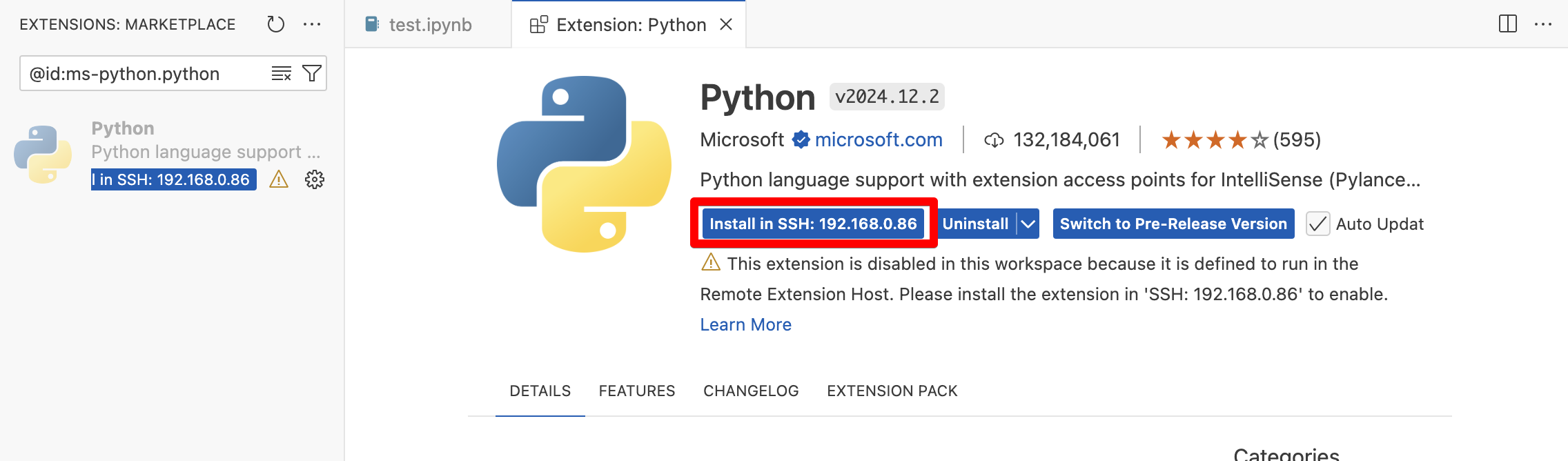Open the extensions filter funnel icon
1568x461 pixels.
click(x=312, y=73)
